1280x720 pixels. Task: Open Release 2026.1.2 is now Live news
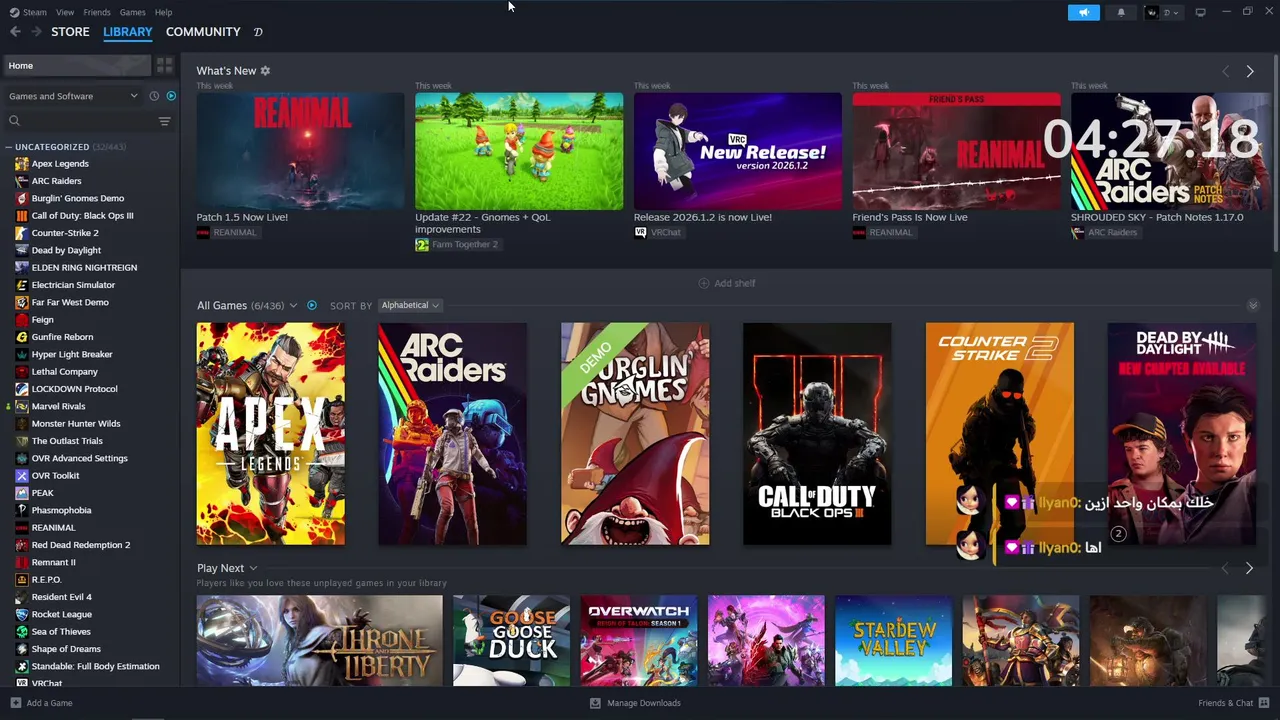pyautogui.click(x=738, y=152)
